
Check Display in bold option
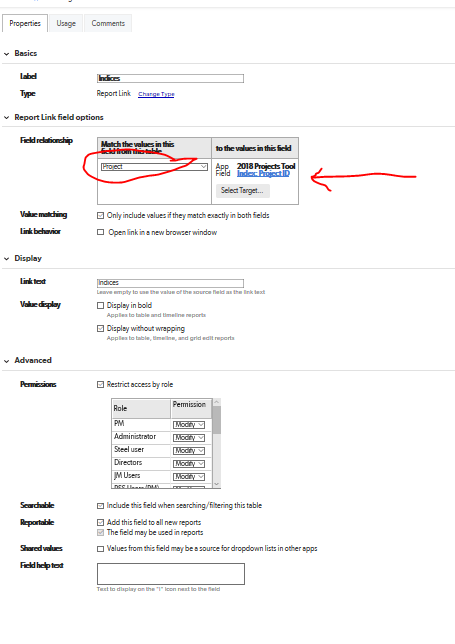pyautogui.click(x=101, y=306)
